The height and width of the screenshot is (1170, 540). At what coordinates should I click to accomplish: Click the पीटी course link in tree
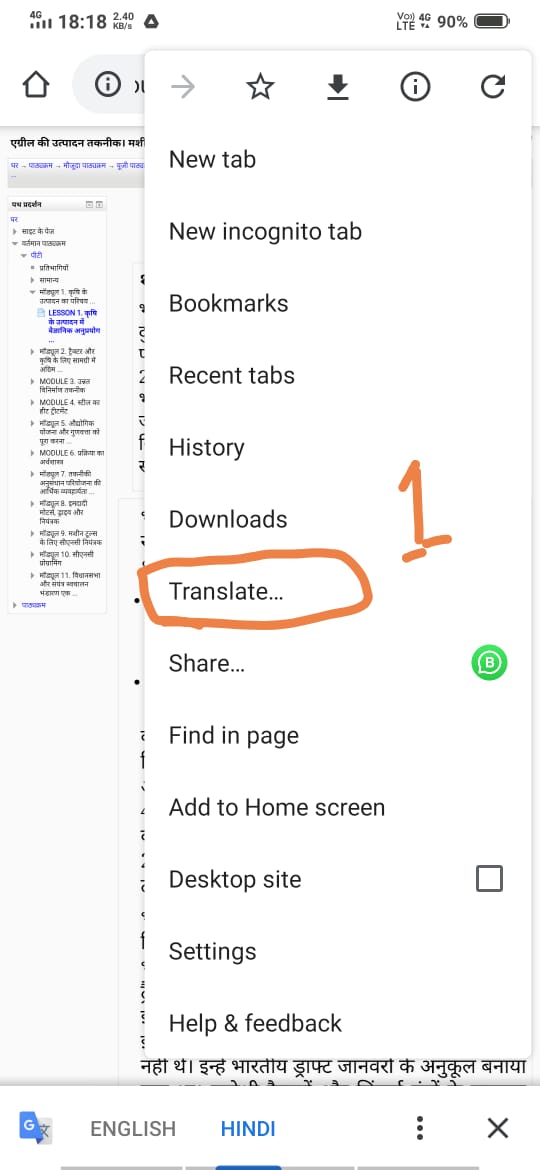click(36, 255)
